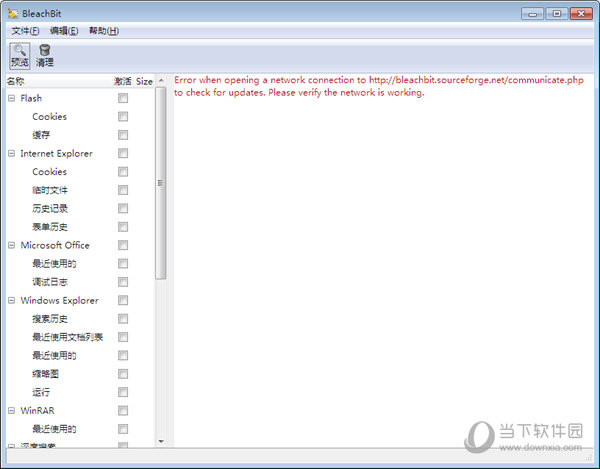The image size is (600, 469).
Task: Tick the 最近使用文档列表 checkbox
Action: (x=123, y=337)
